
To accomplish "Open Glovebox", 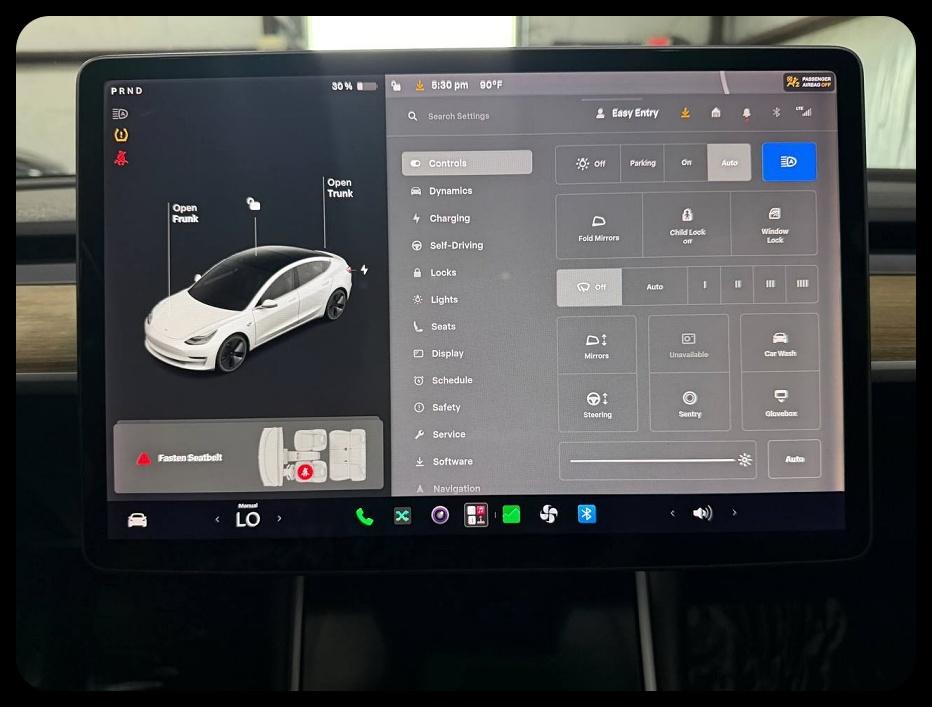I will pos(781,402).
